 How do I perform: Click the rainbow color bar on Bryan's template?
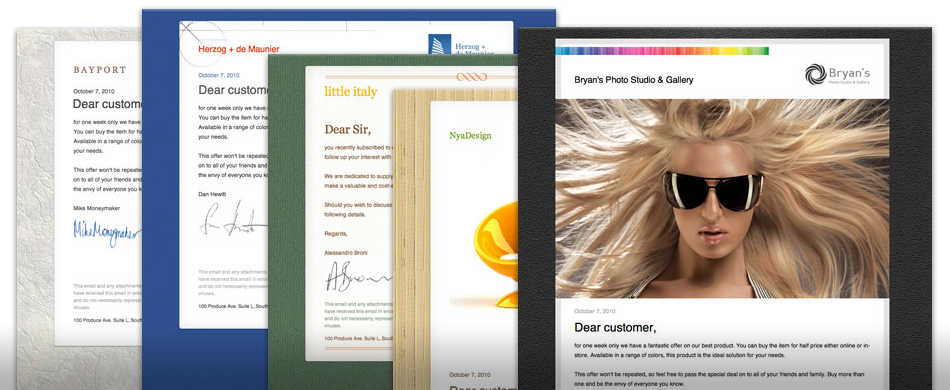pos(662,51)
